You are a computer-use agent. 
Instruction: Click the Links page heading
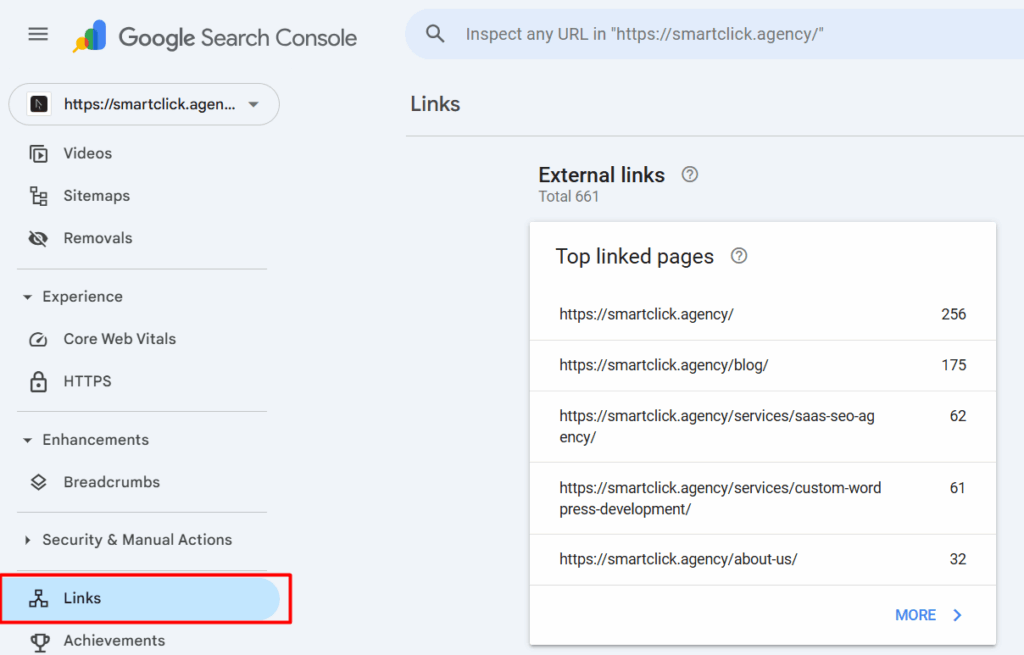click(435, 104)
